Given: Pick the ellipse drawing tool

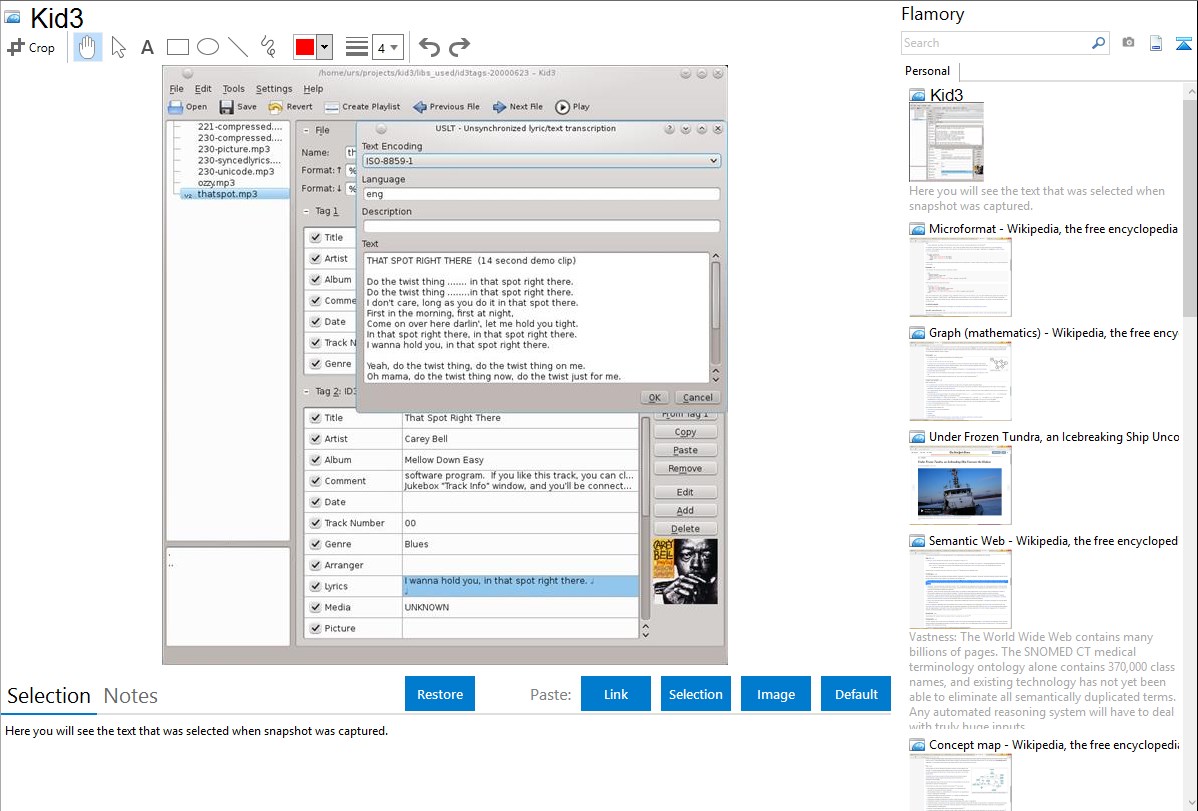Looking at the screenshot, I should [x=207, y=47].
